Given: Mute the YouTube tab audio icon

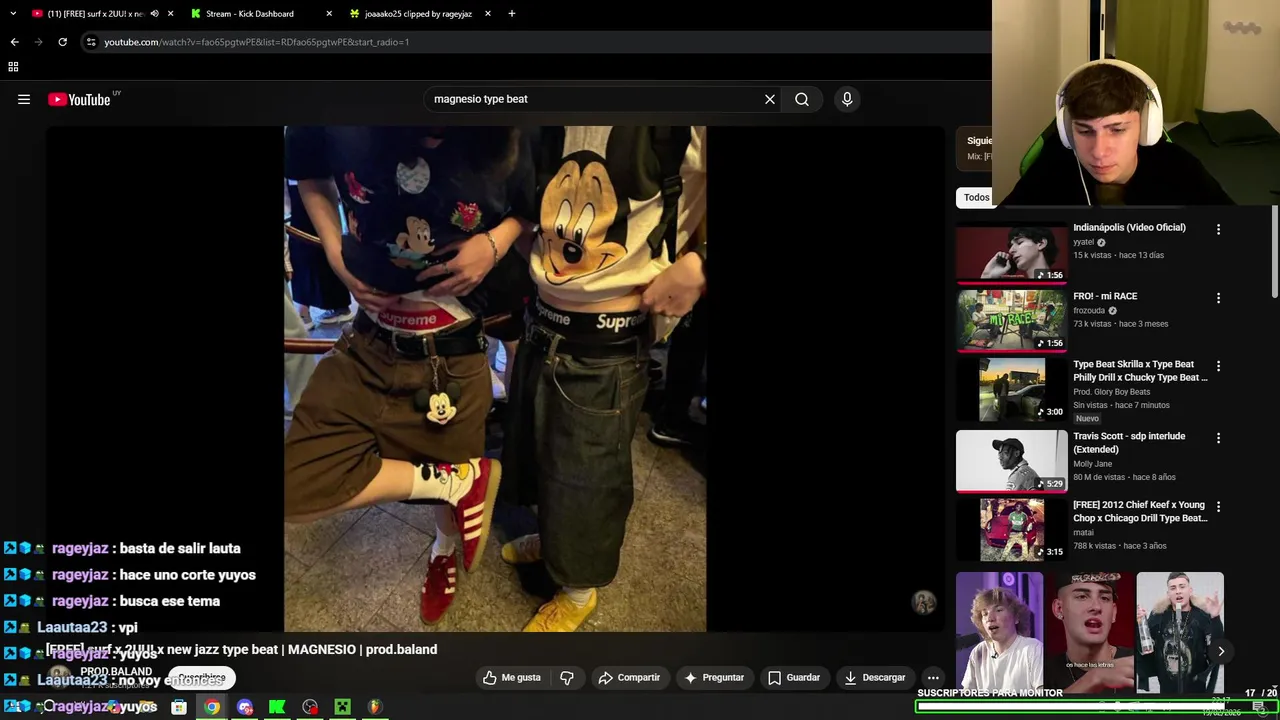Looking at the screenshot, I should coord(154,14).
